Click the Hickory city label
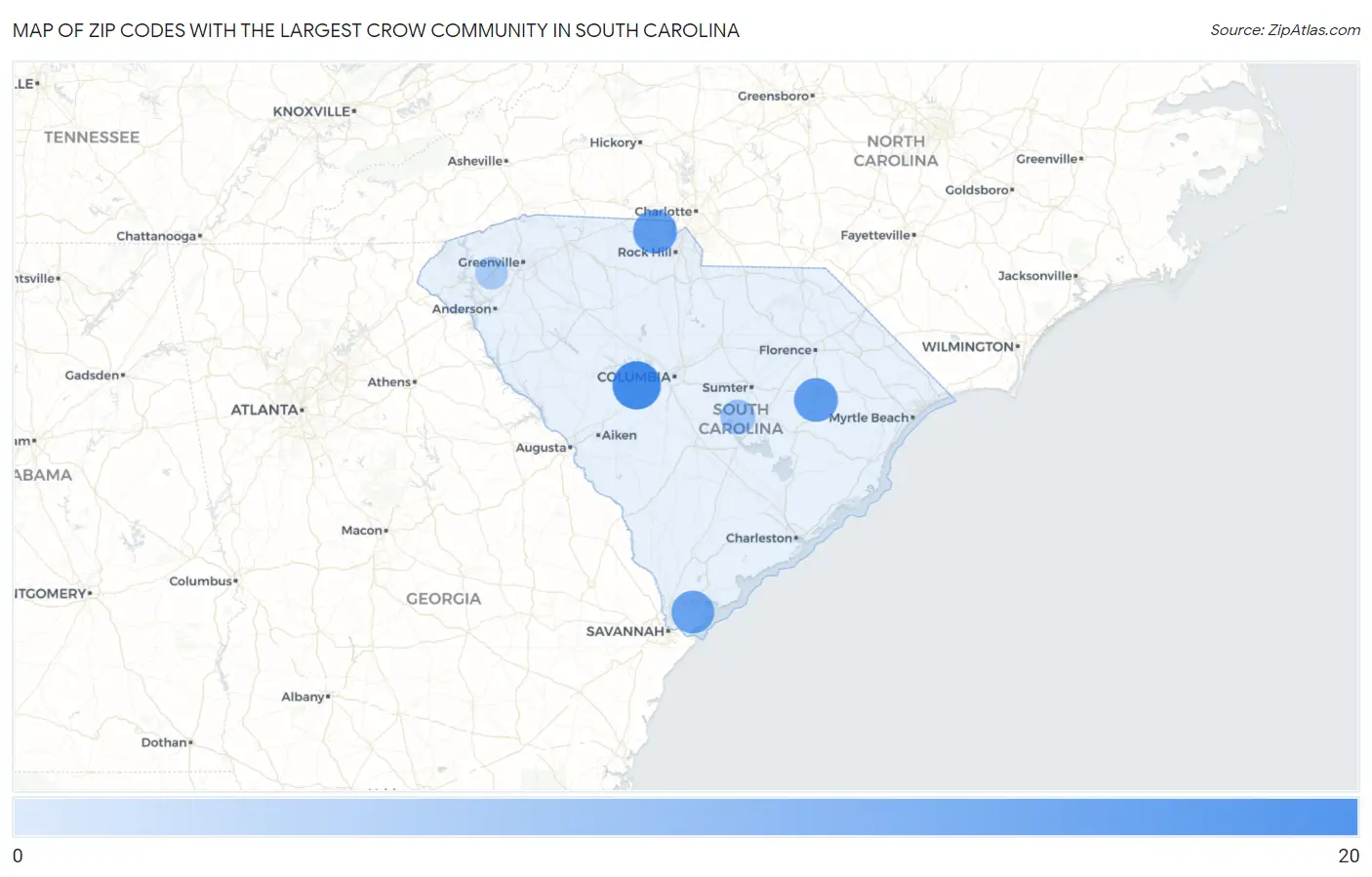The height and width of the screenshot is (877, 1372). [x=614, y=142]
